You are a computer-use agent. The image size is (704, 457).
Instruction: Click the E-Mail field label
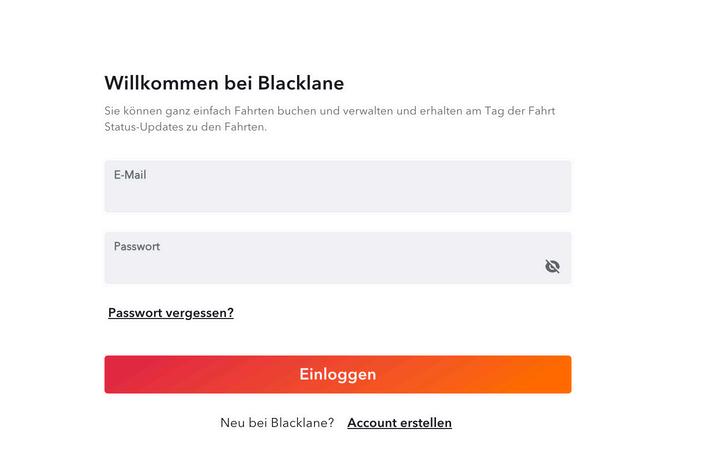pyautogui.click(x=131, y=175)
